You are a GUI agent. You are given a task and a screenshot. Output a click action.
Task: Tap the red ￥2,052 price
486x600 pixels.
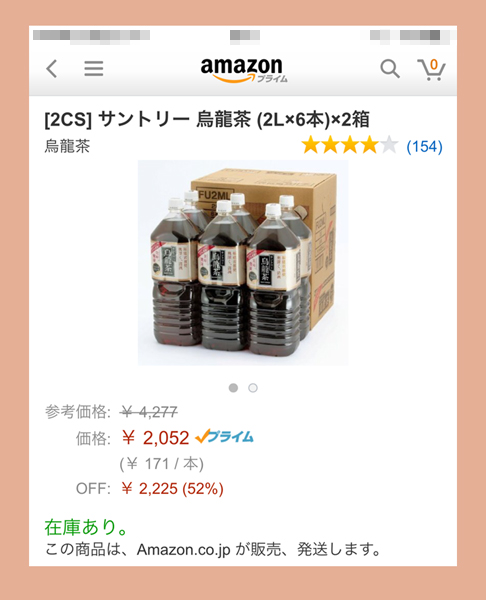click(x=155, y=437)
